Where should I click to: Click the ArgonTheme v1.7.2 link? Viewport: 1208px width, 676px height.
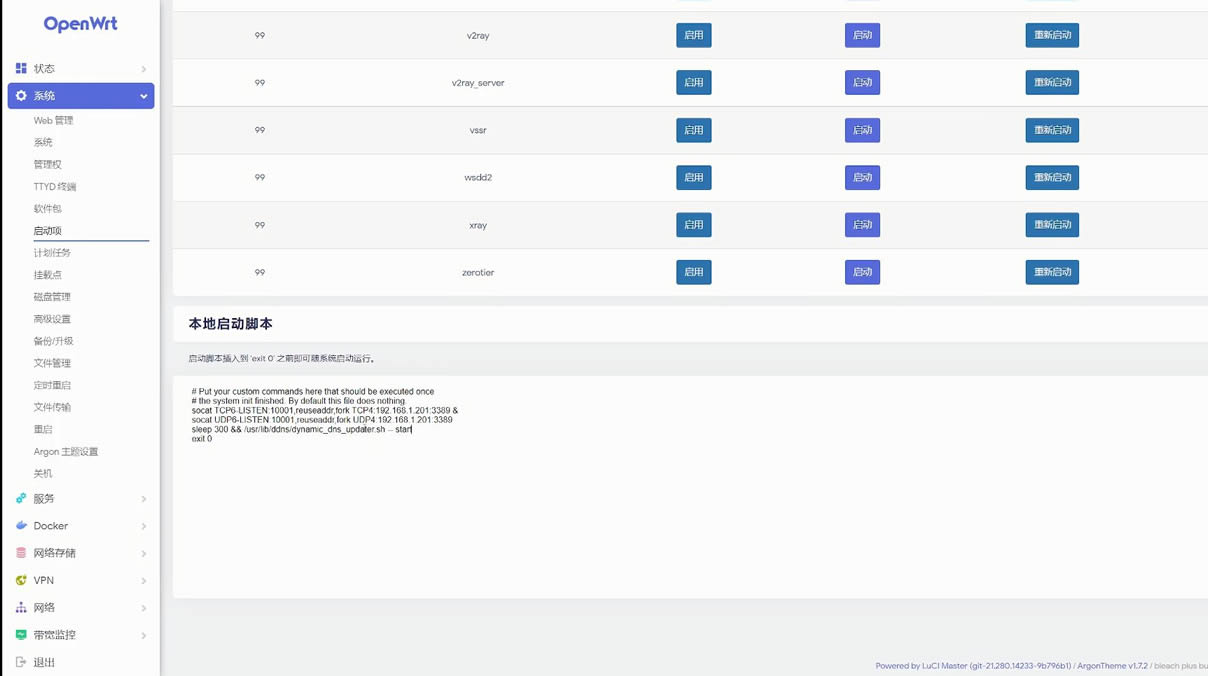tap(1112, 666)
